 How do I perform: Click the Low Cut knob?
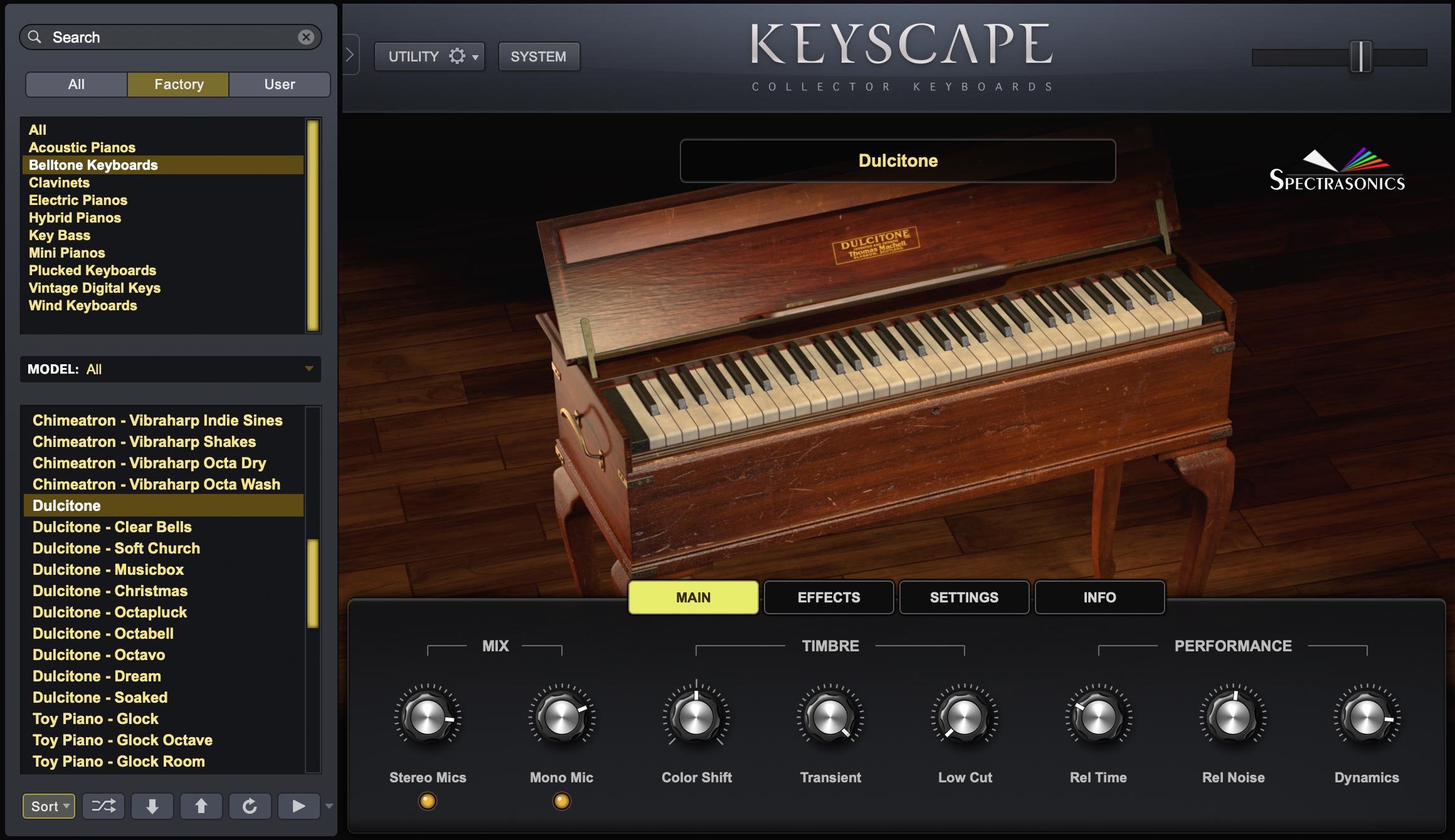click(965, 717)
